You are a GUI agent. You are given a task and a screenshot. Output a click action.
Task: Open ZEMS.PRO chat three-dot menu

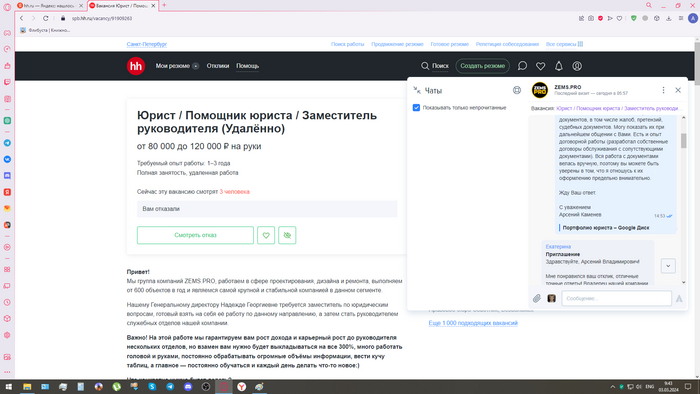[663, 90]
